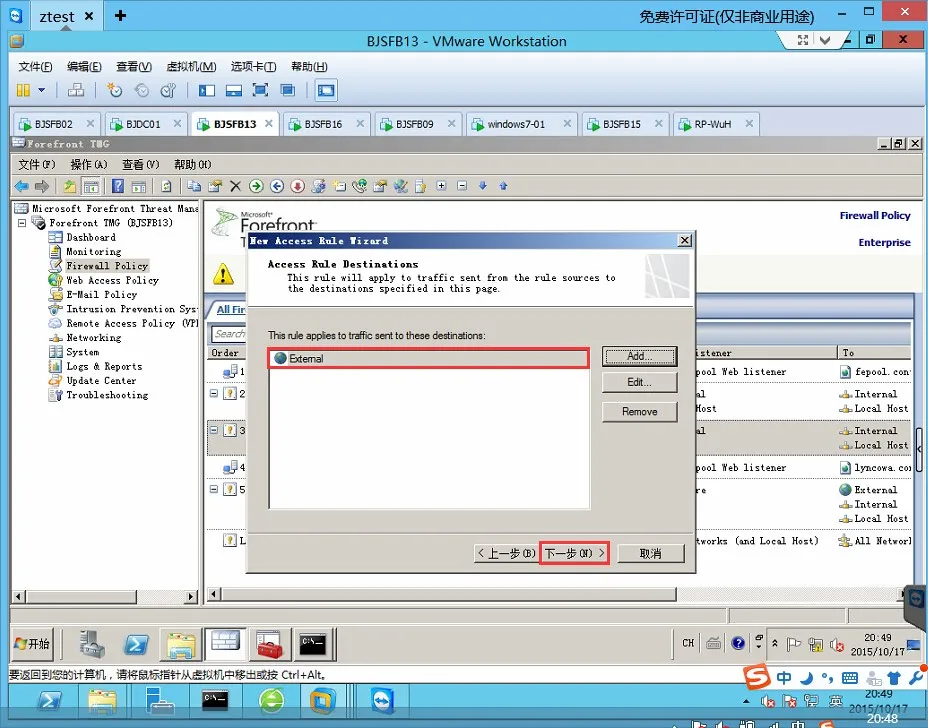Click the VMware unity mode icon
Viewport: 928px width, 728px height.
pos(288,90)
